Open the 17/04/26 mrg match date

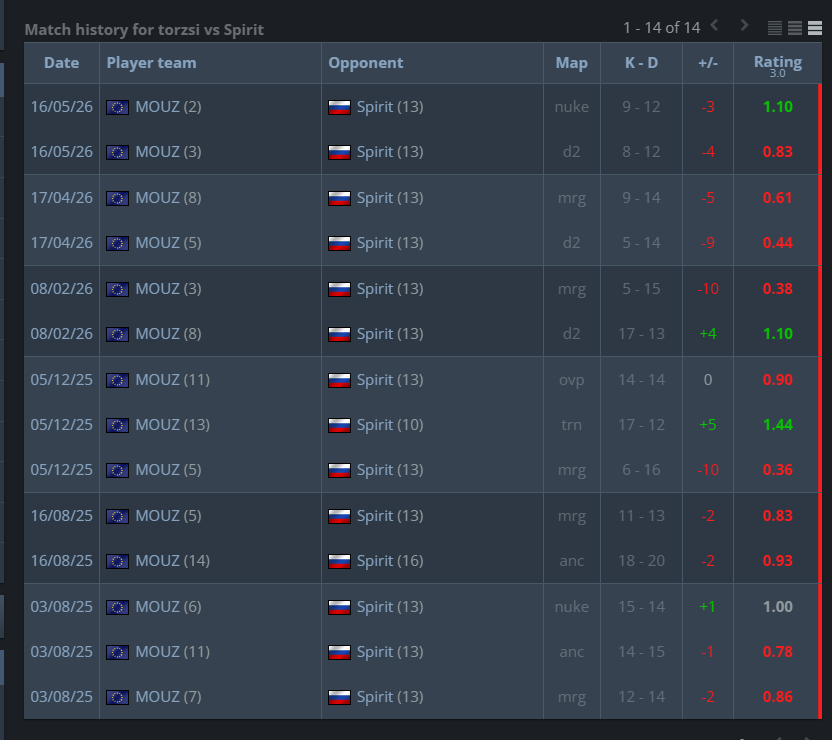(62, 198)
